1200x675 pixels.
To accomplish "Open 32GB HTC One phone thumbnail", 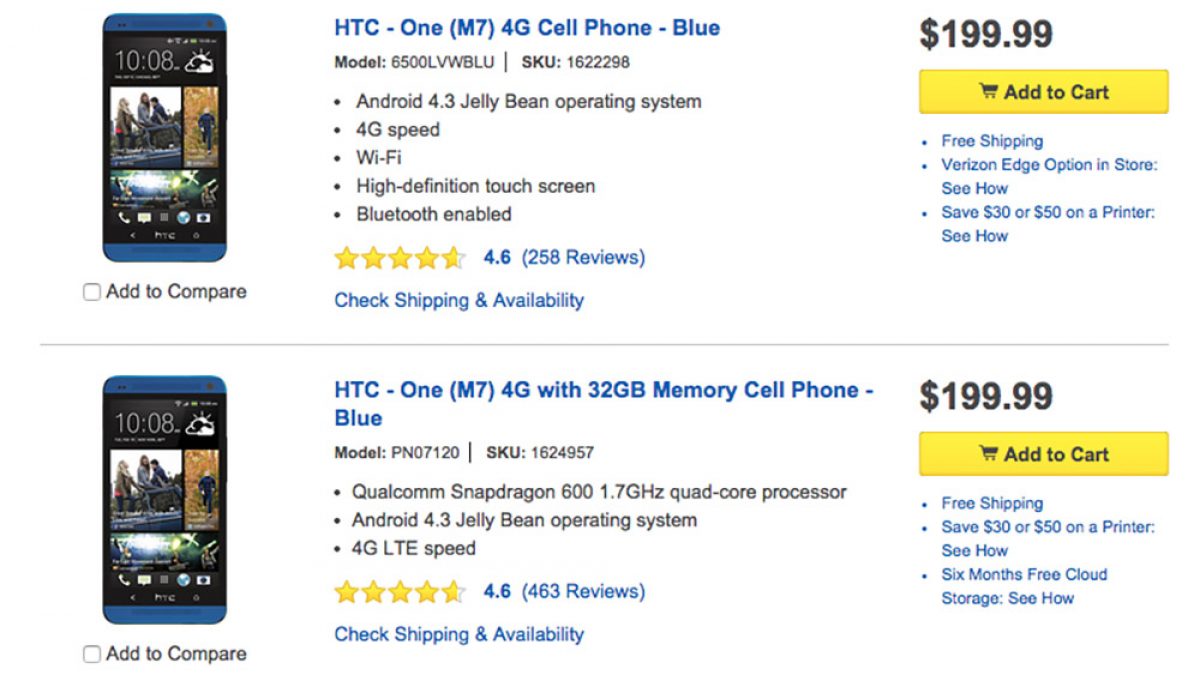I will tap(165, 500).
